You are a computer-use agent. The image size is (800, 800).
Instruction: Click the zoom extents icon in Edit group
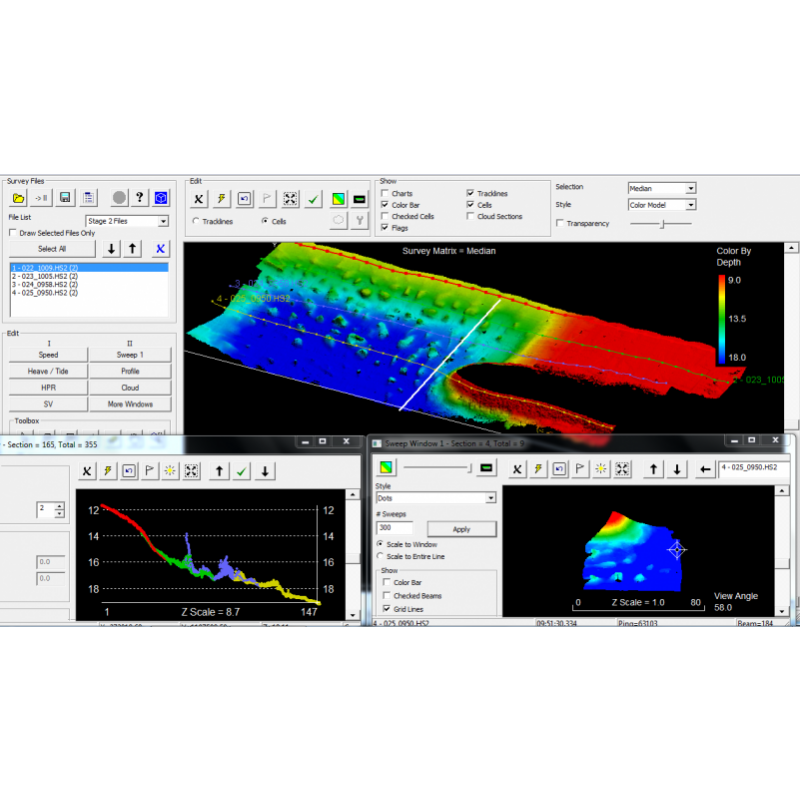[x=289, y=199]
